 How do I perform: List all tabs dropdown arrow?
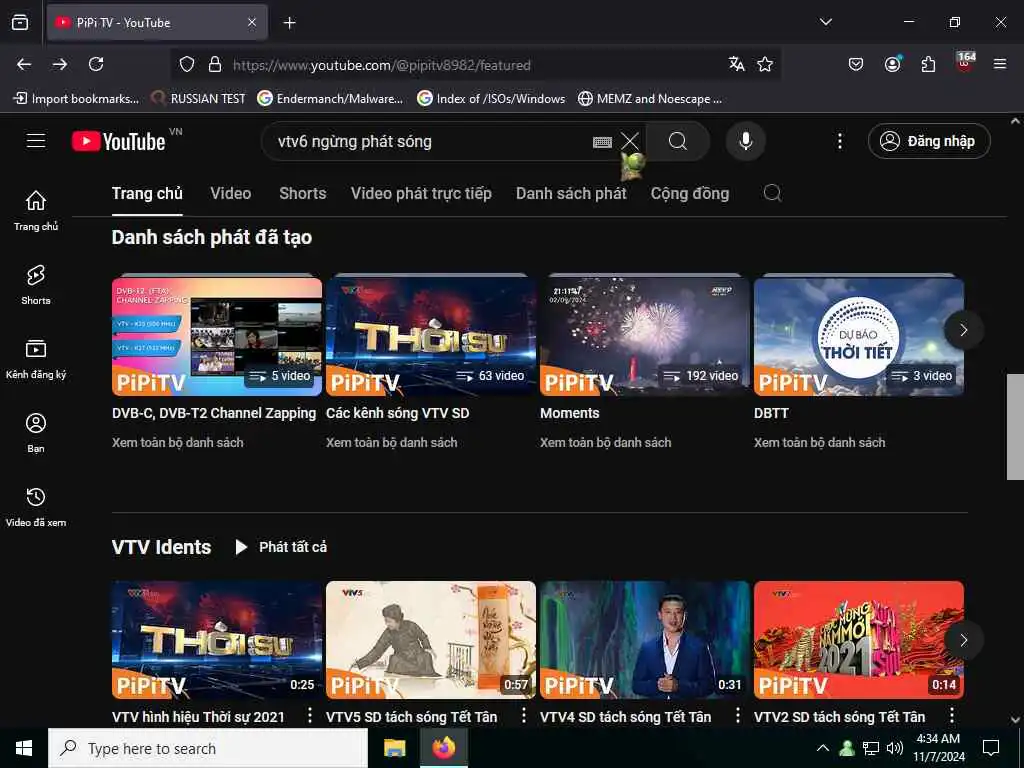(826, 22)
